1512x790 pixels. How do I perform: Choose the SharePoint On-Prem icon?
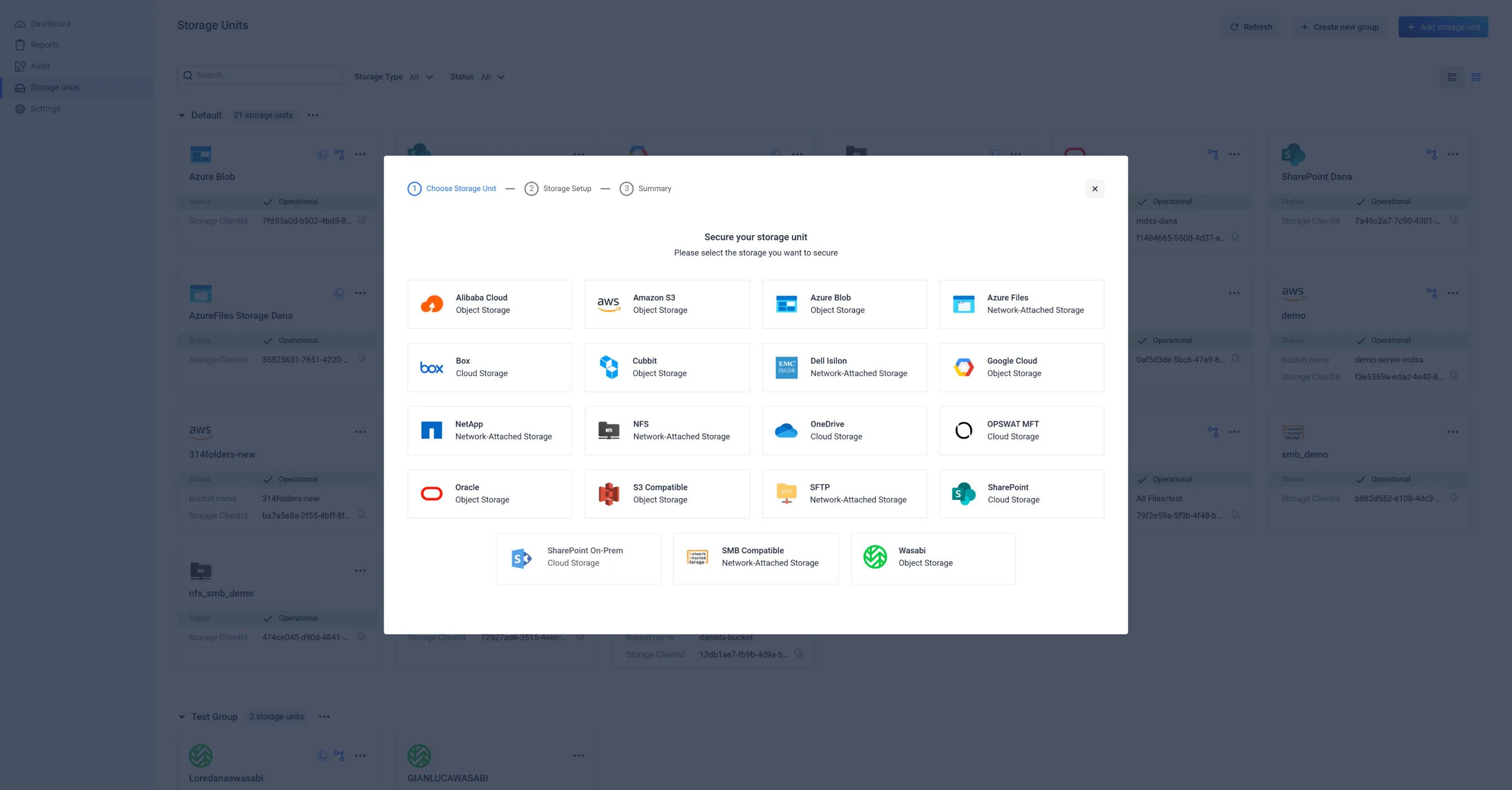[x=521, y=558]
